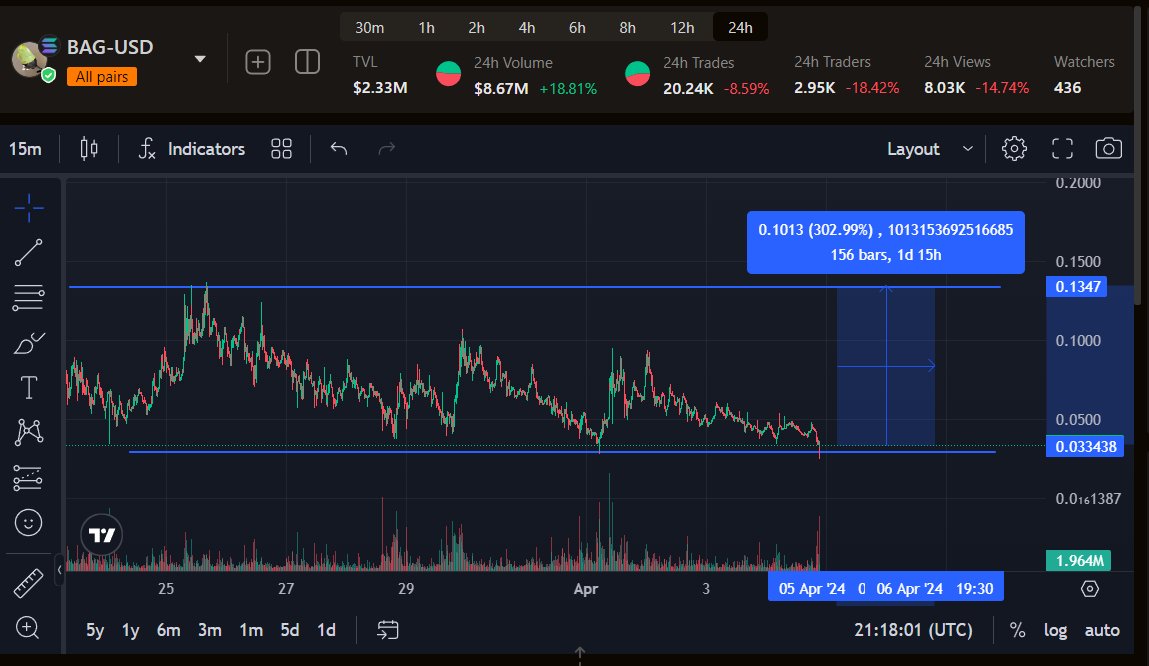Screen dimensions: 1149x666
Task: Open the timezone clock 21:18:01 (UTC)
Action: (x=913, y=630)
